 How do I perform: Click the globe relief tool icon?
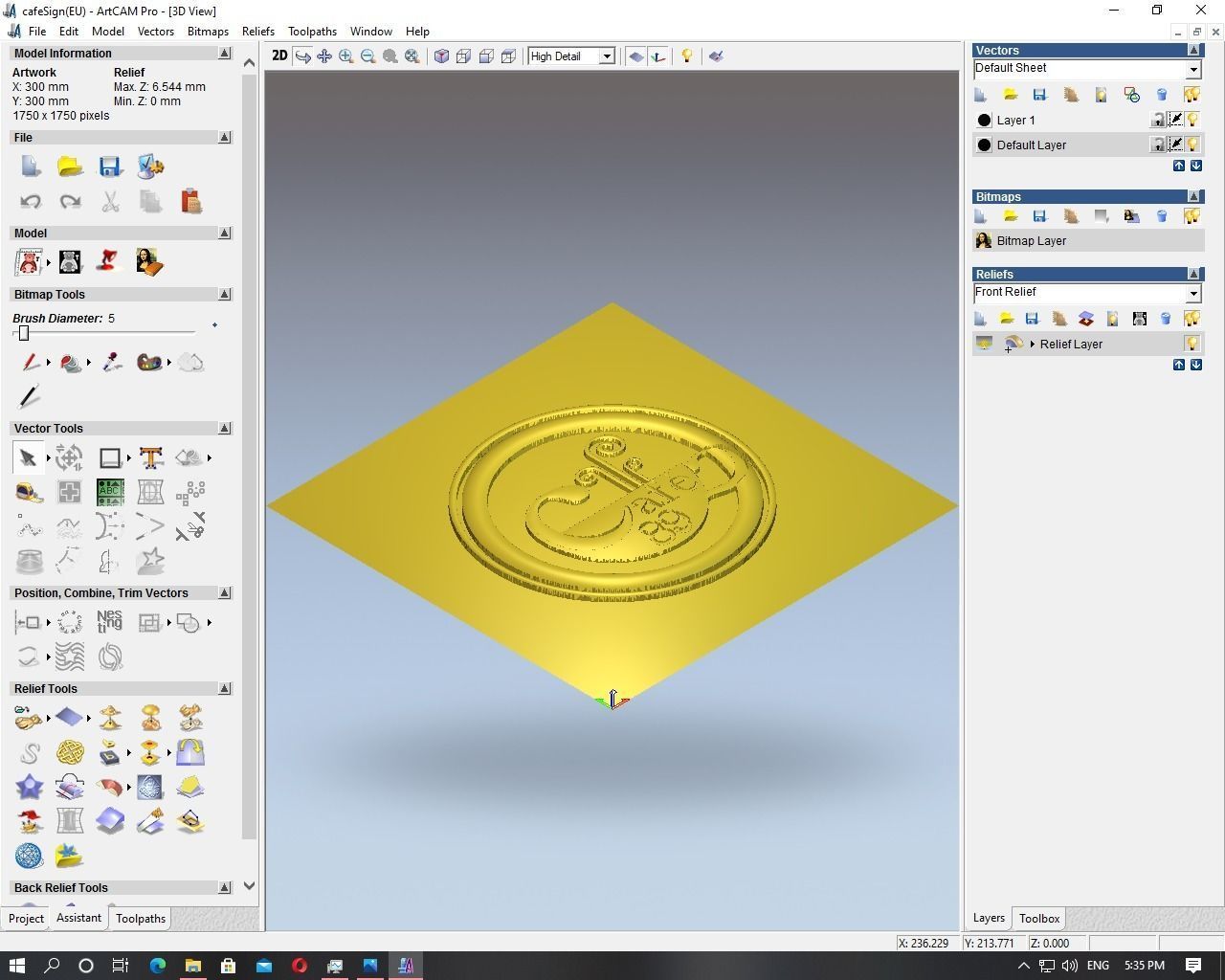(30, 856)
